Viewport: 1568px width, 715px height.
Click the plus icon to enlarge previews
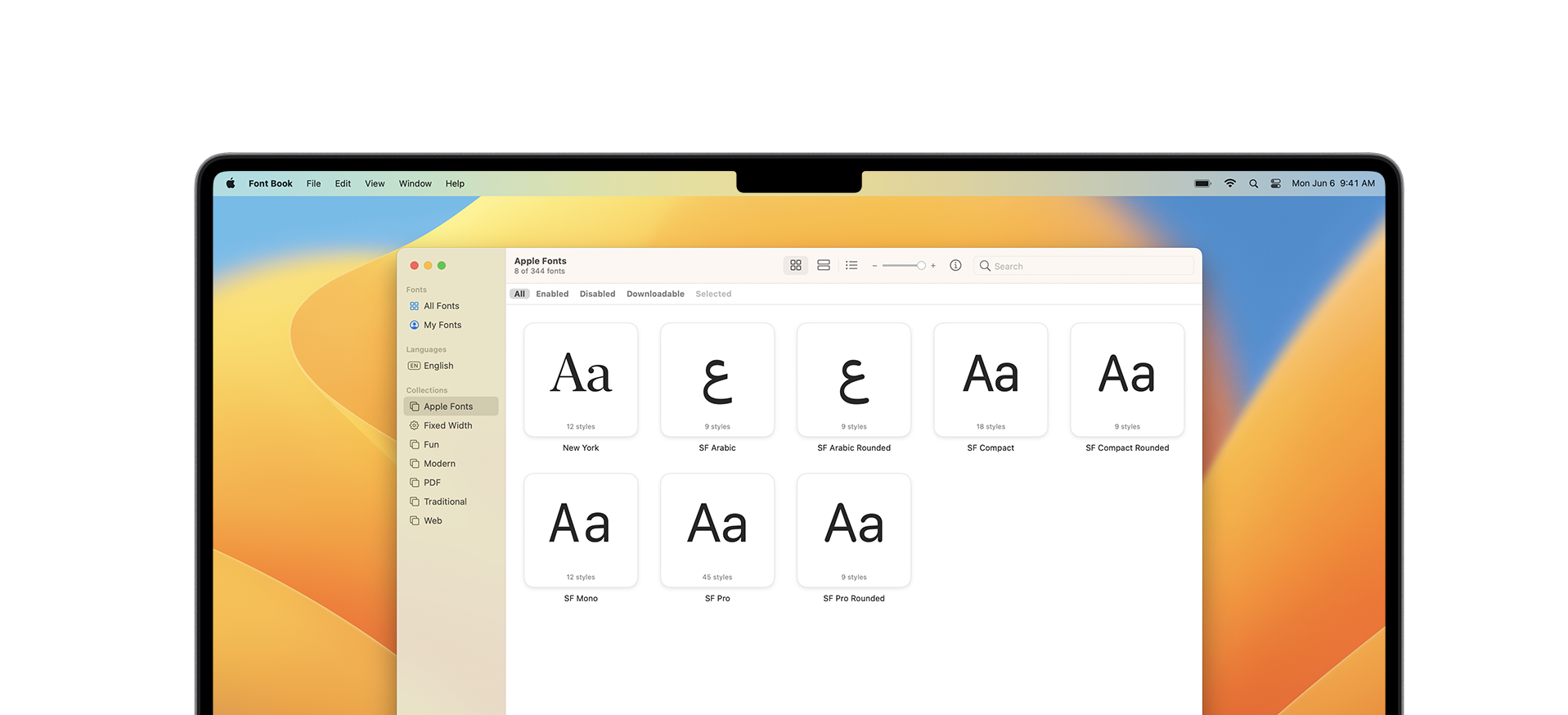[933, 266]
